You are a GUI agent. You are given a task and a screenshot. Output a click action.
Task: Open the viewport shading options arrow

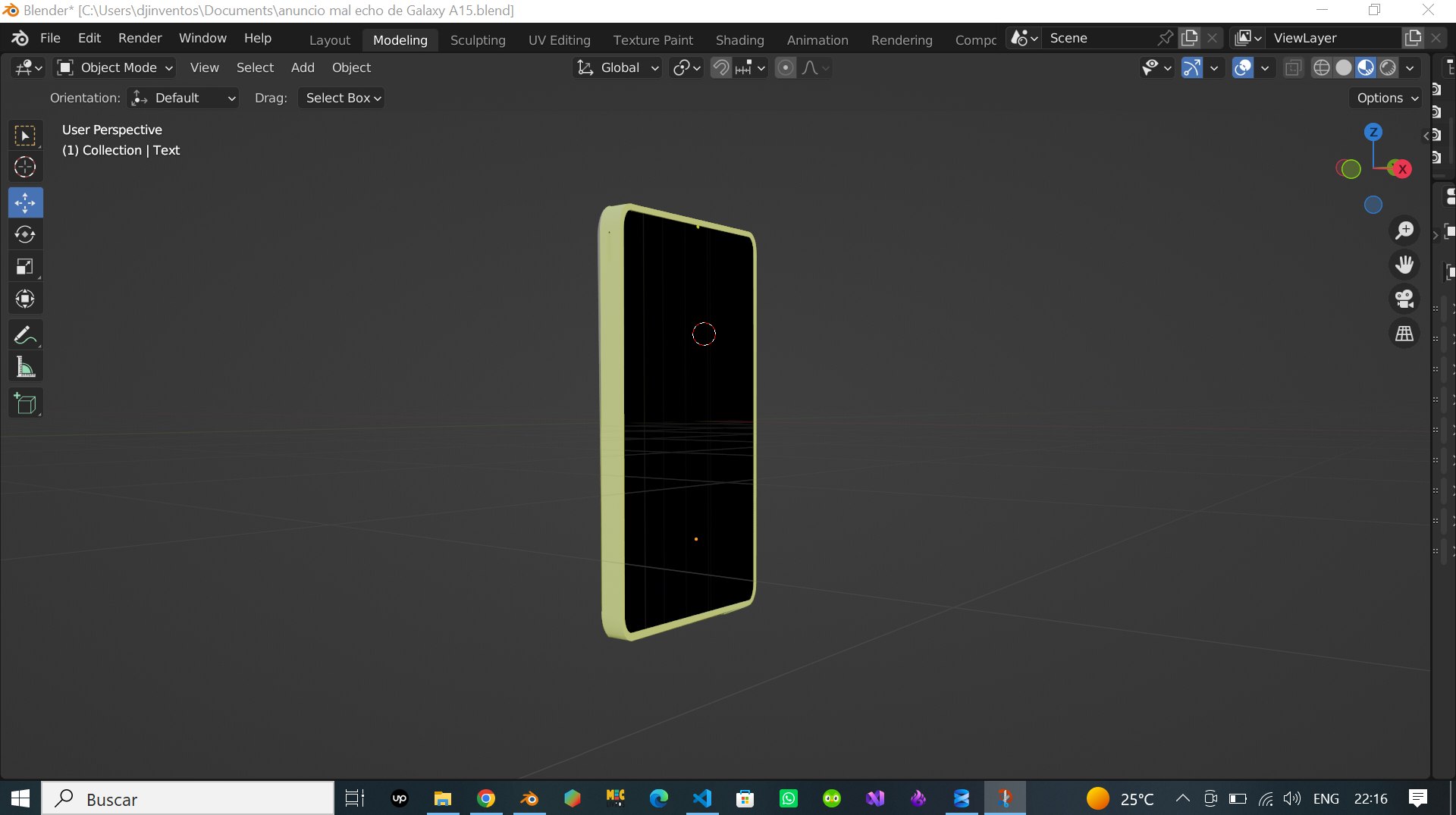pos(1410,67)
